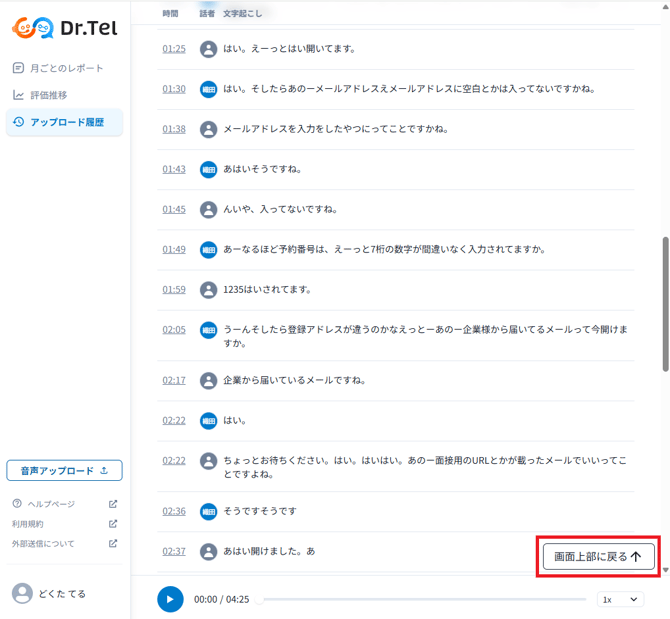Viewport: 670px width, 619px height.
Task: Click the blue operator badge at 02:05
Action: [209, 330]
